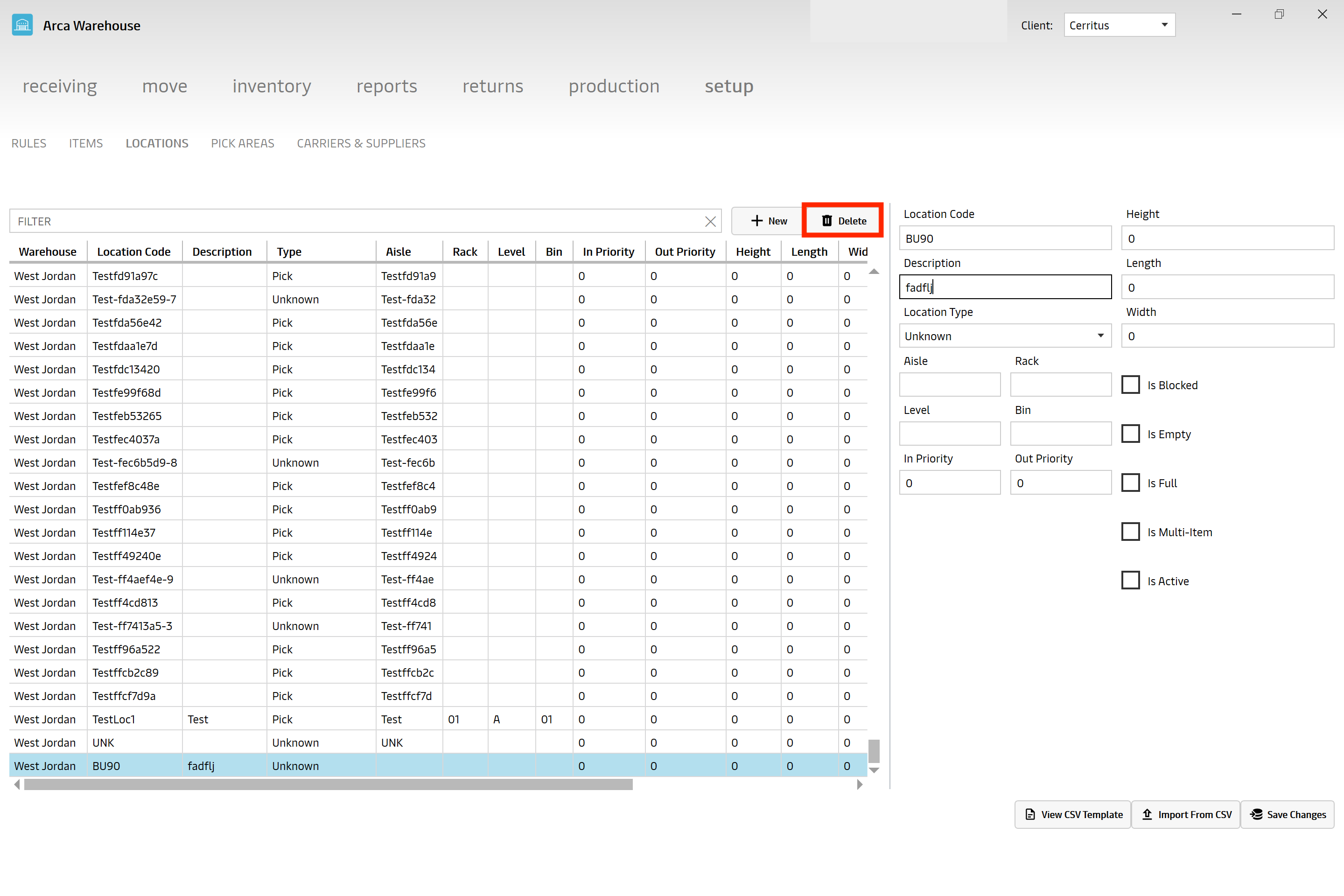Click the Out Priority column header
Viewport: 1344px width, 896px height.
pyautogui.click(x=685, y=252)
